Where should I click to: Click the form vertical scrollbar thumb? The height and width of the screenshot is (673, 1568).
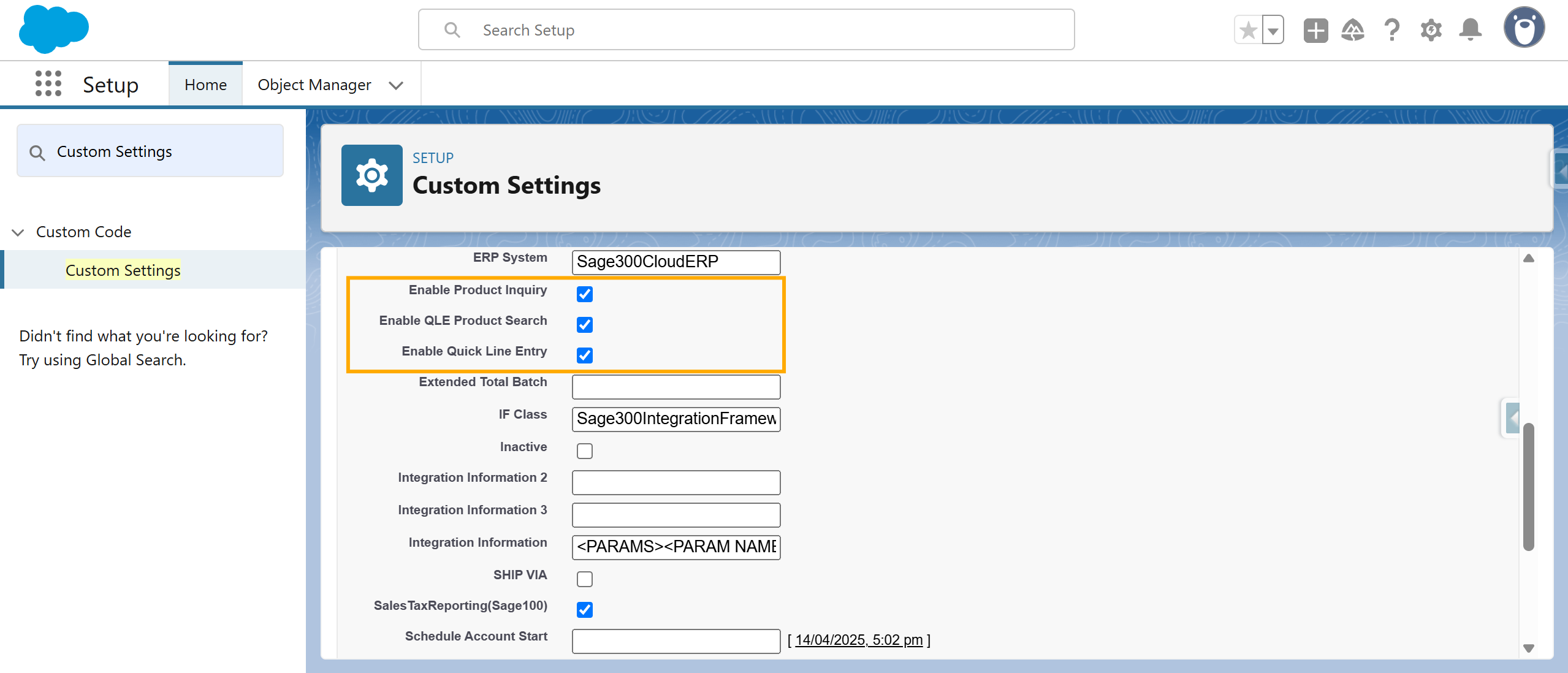(x=1529, y=487)
